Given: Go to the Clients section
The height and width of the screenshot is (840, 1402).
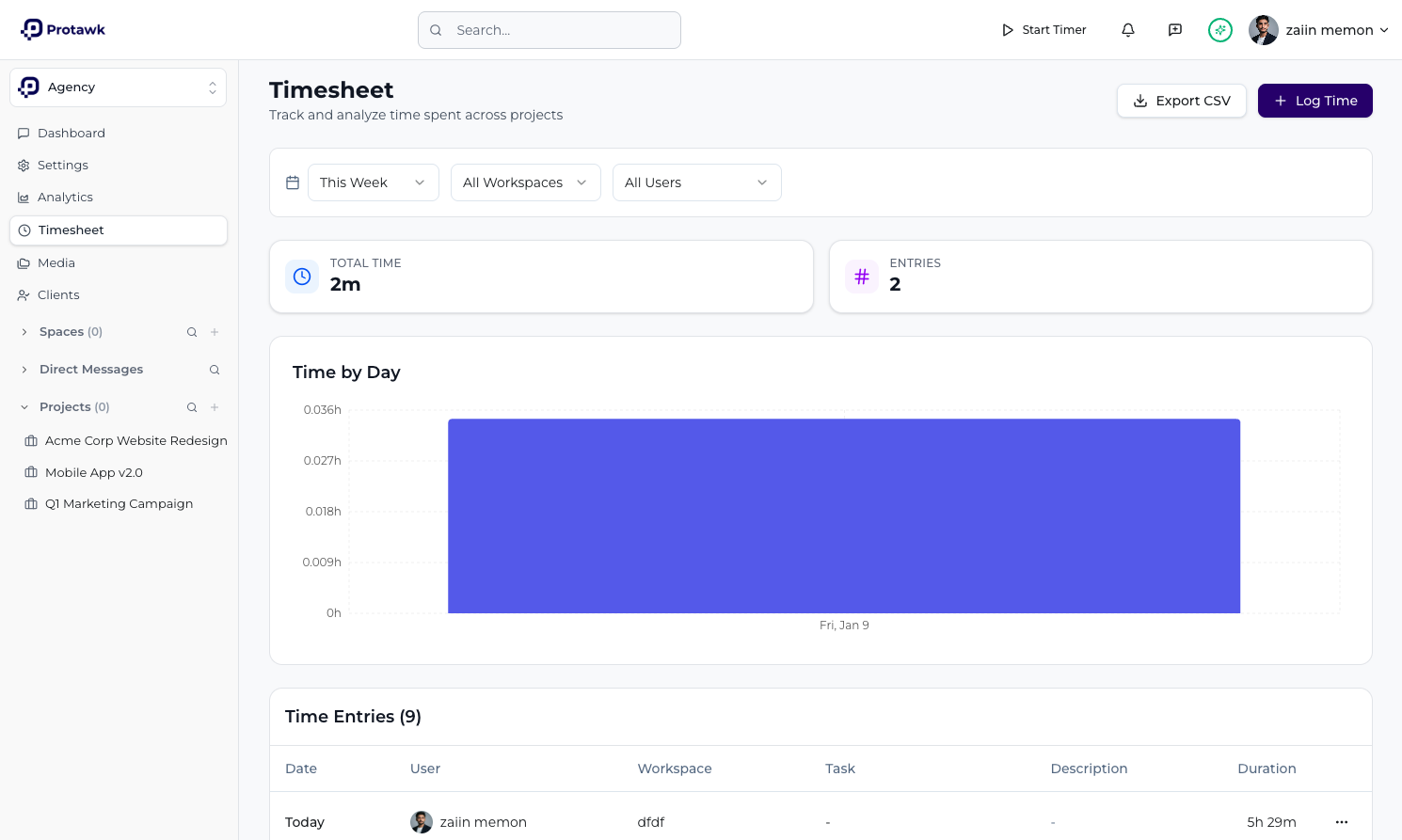Looking at the screenshot, I should pyautogui.click(x=58, y=294).
